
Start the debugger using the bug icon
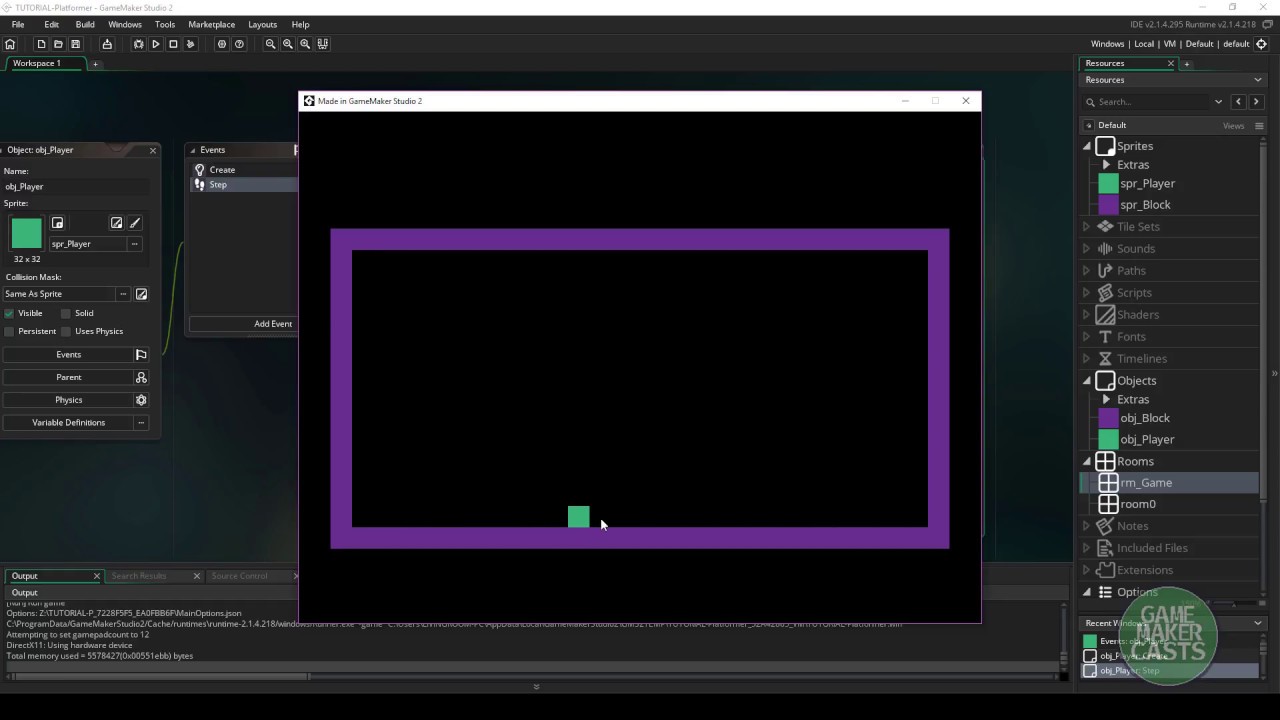click(x=139, y=44)
